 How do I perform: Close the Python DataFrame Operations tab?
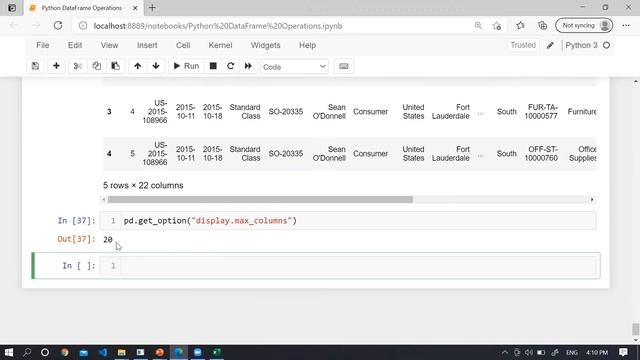point(135,8)
